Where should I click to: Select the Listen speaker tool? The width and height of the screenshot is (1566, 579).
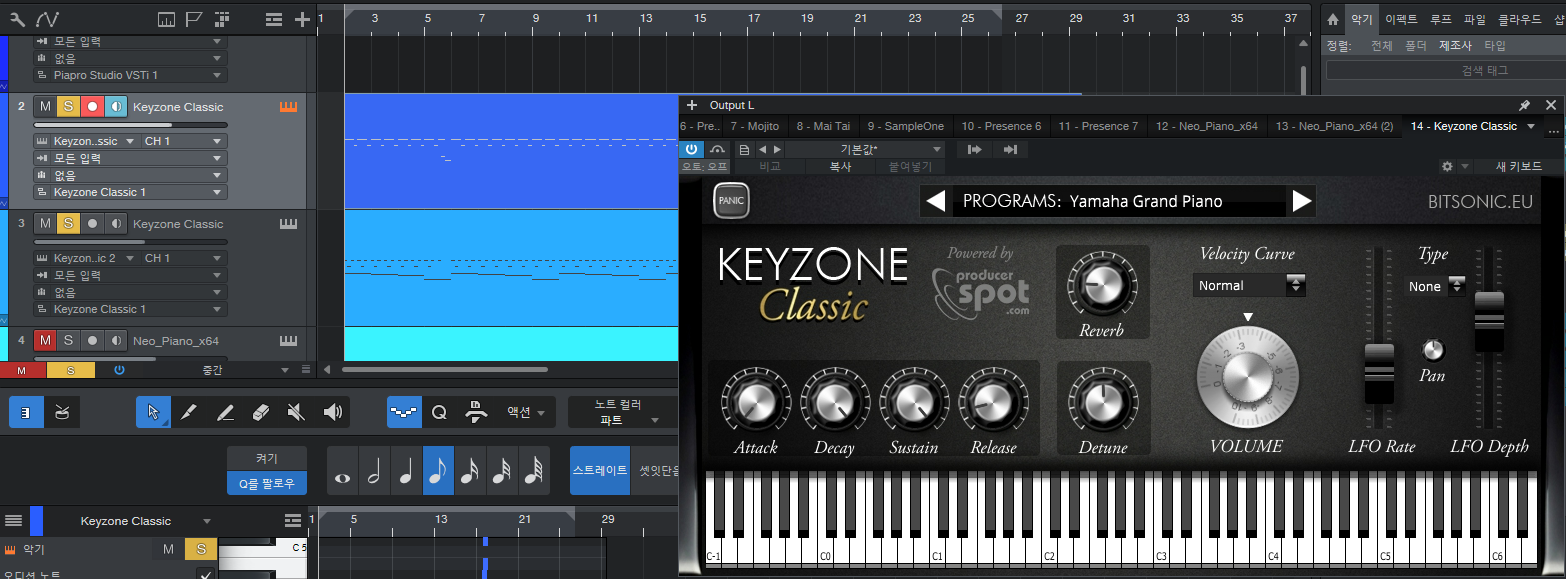332,411
